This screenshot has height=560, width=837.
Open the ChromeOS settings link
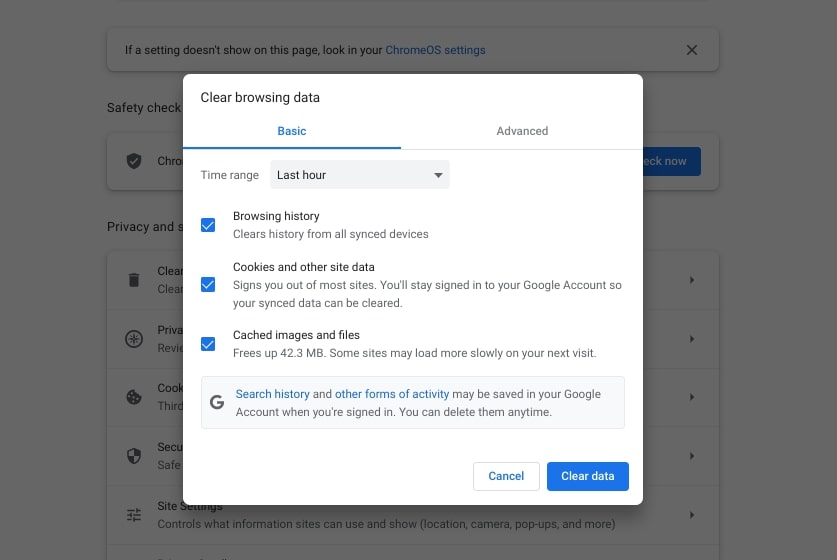point(435,50)
